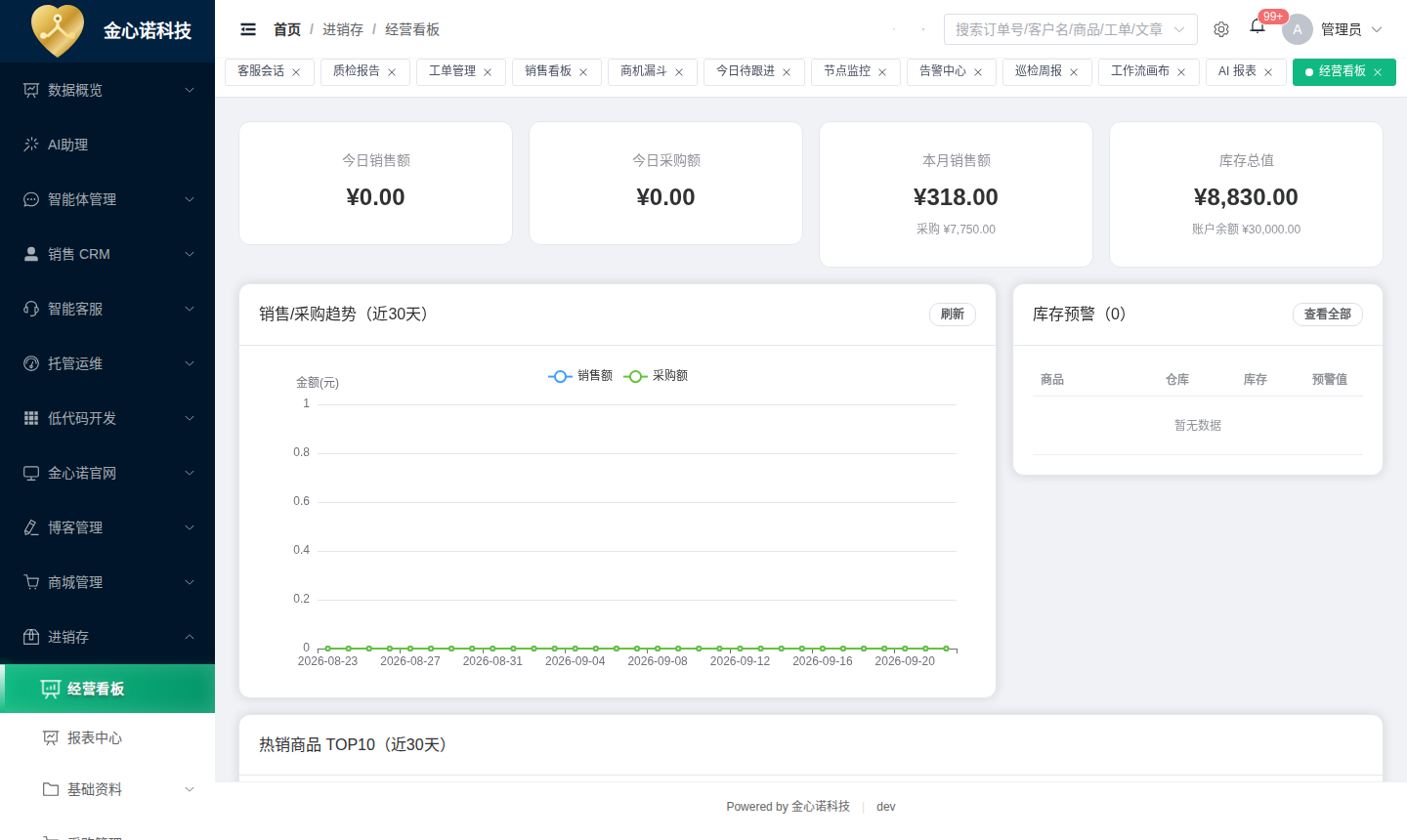Click 查看全部 in 库存预警 panel
The height and width of the screenshot is (840, 1407).
pyautogui.click(x=1328, y=314)
